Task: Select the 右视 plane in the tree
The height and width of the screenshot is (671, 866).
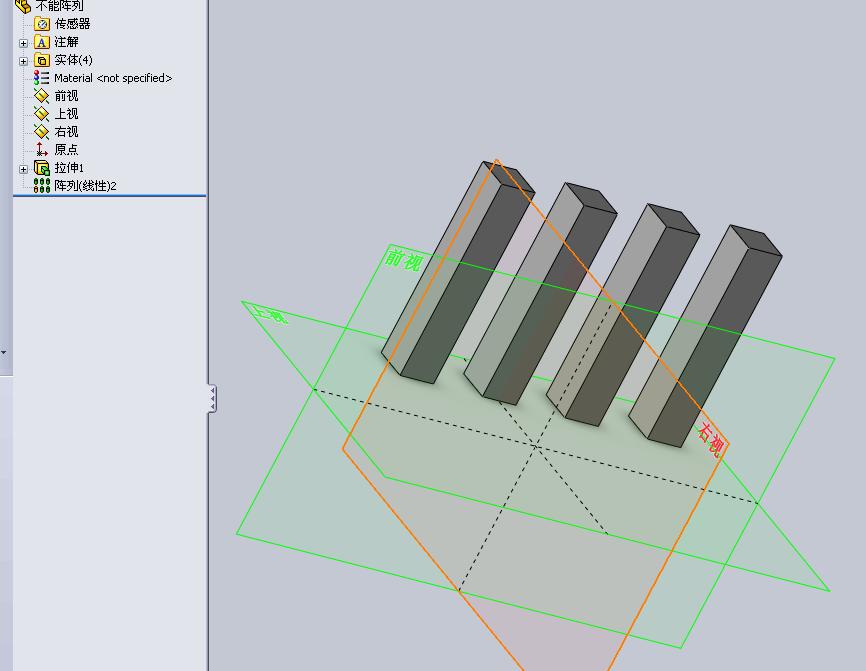Action: point(66,131)
